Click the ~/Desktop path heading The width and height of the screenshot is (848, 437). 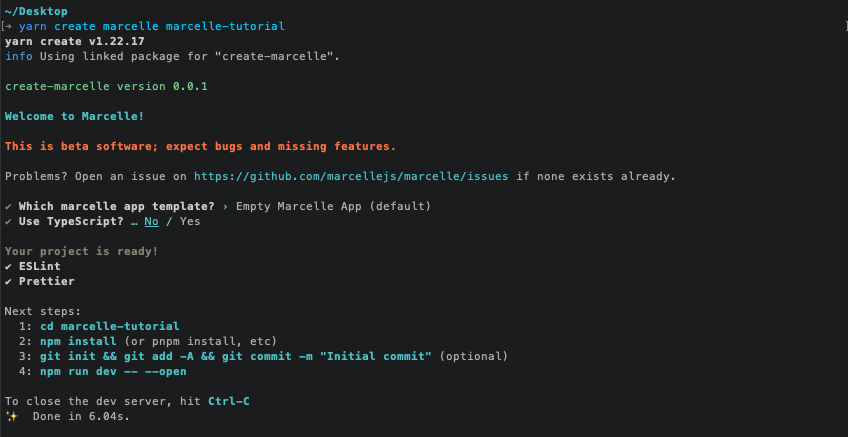point(36,11)
